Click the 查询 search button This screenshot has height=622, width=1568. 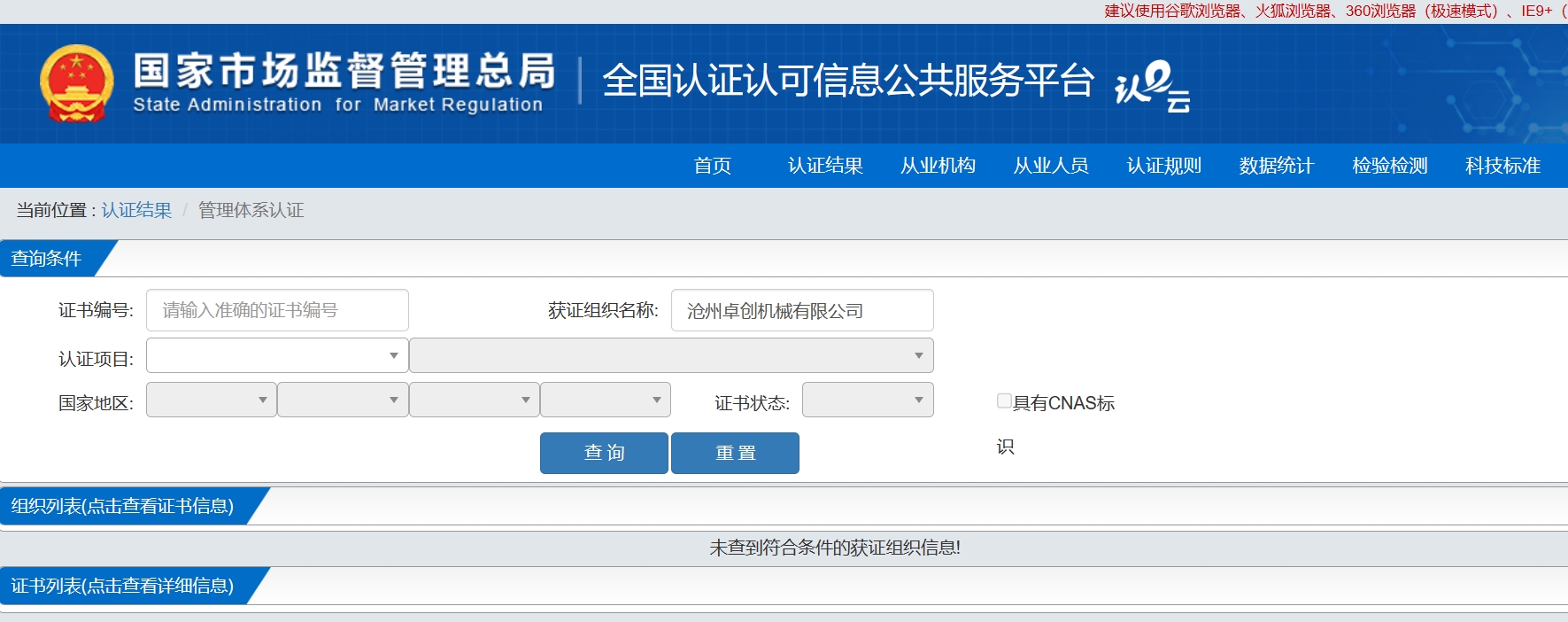click(604, 453)
